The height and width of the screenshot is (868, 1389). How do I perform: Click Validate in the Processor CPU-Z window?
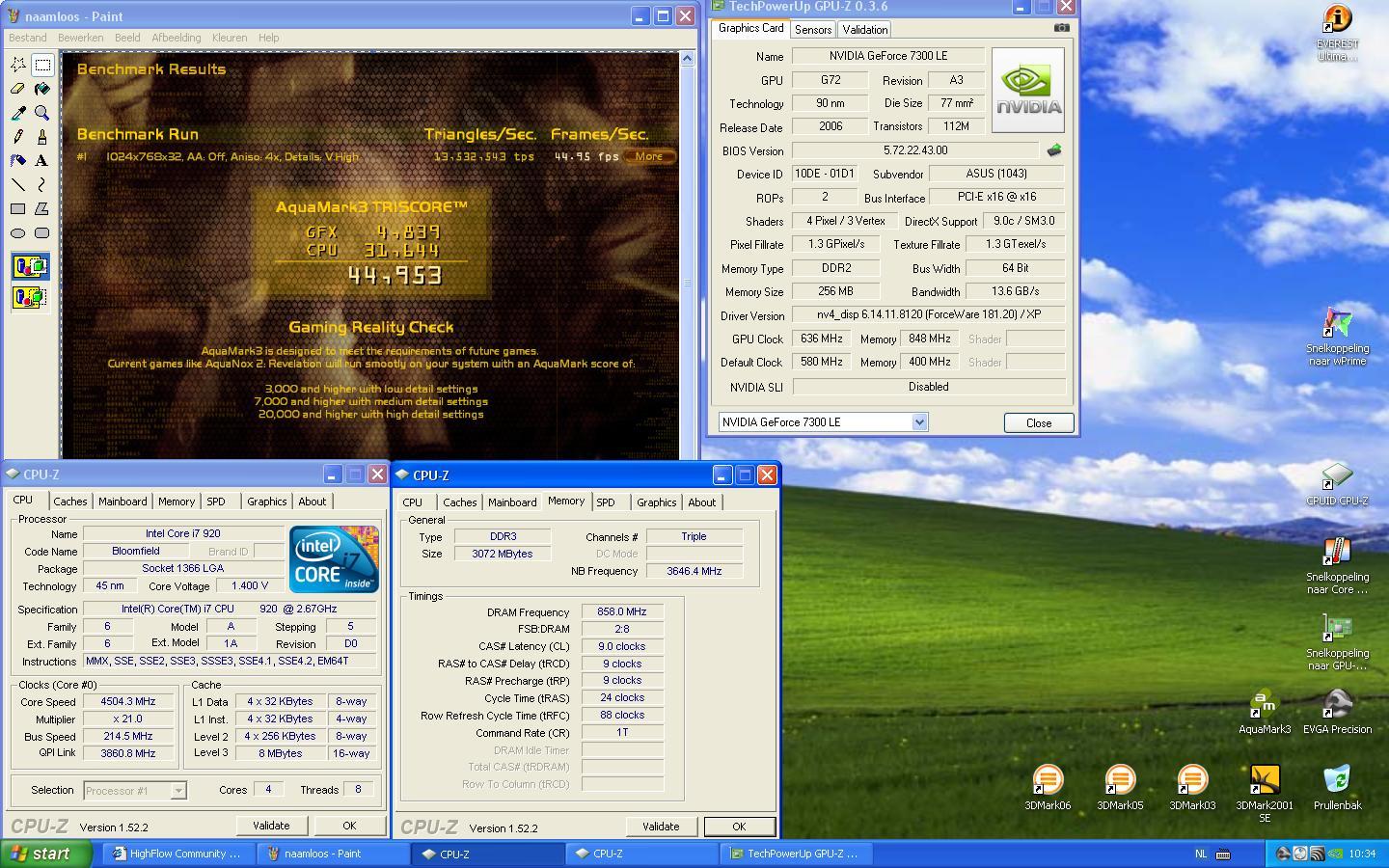click(x=271, y=826)
